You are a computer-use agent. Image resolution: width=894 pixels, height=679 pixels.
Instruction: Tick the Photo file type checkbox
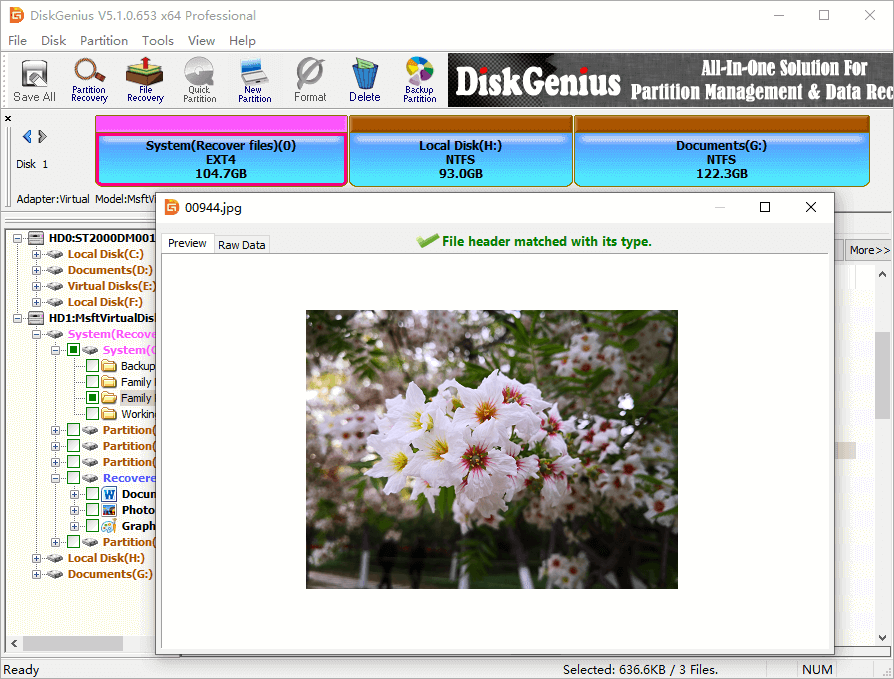pos(93,510)
